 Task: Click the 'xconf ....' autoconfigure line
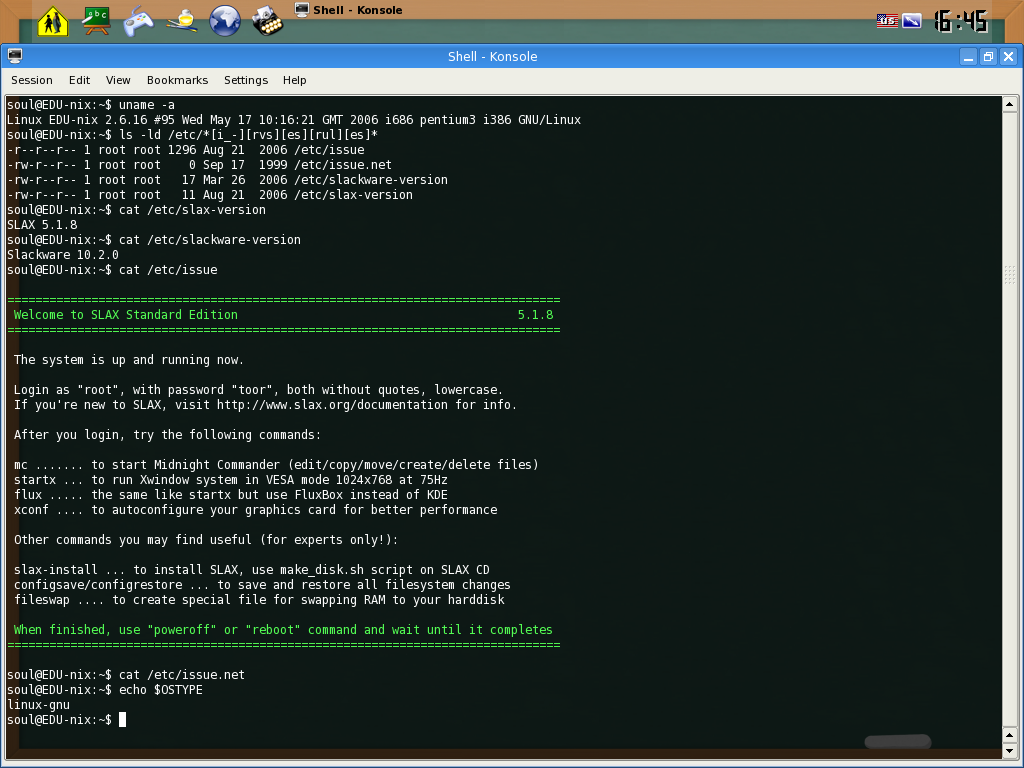click(x=255, y=510)
